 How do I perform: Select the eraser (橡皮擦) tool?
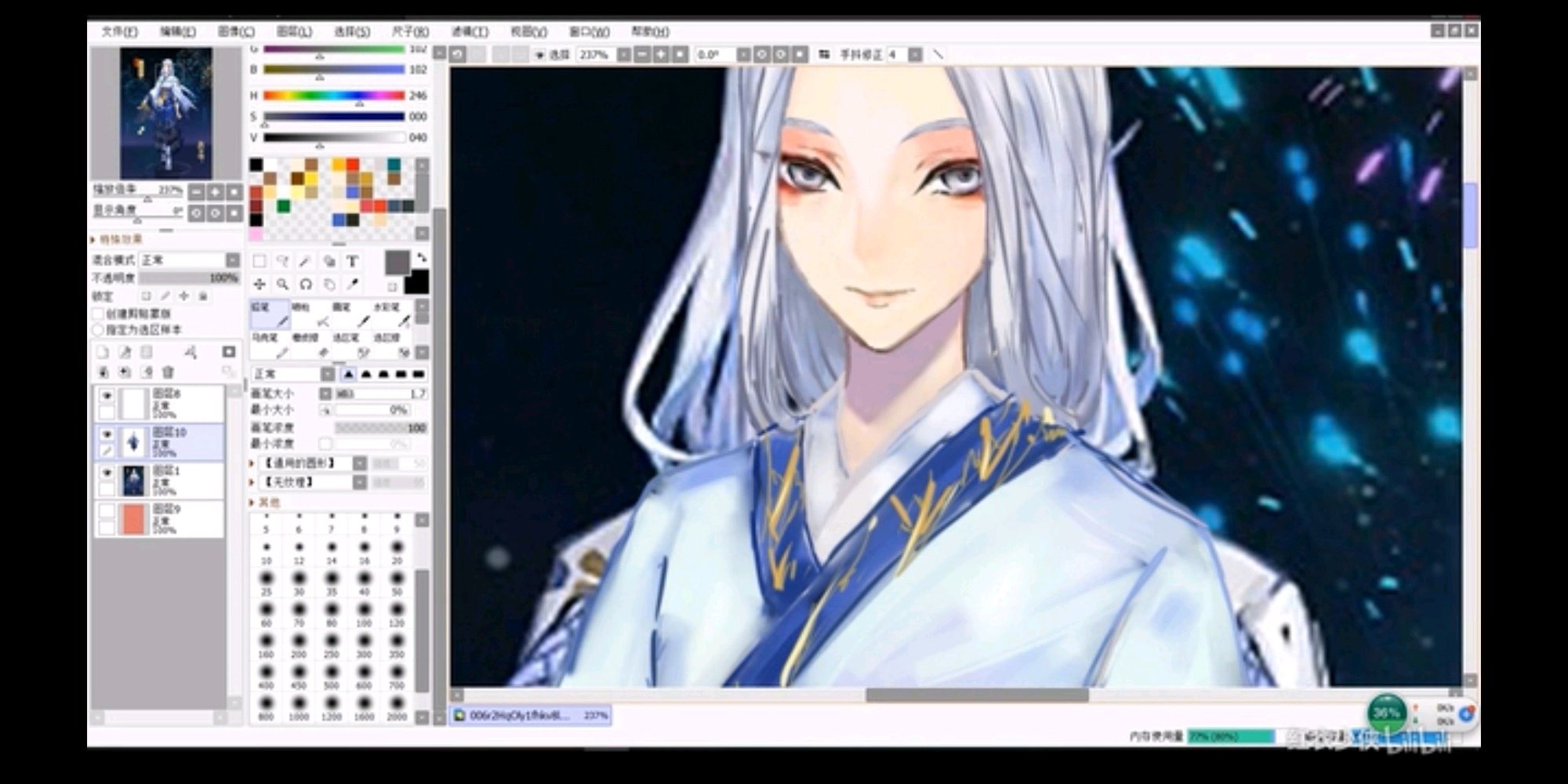pyautogui.click(x=311, y=345)
